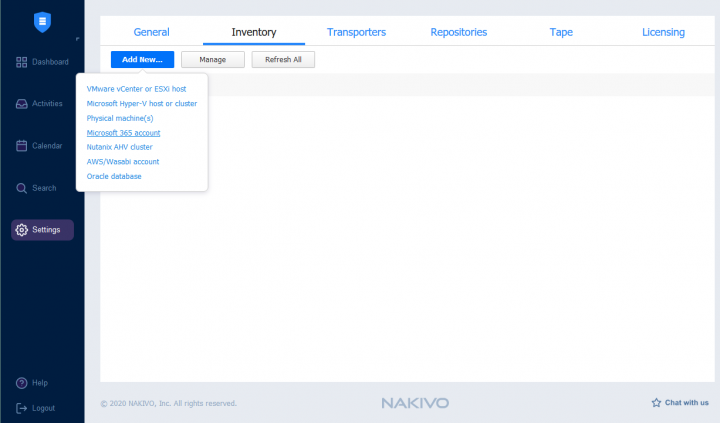Viewport: 720px width, 423px height.
Task: Click the NAKIVO shield logo icon
Action: [x=42, y=22]
